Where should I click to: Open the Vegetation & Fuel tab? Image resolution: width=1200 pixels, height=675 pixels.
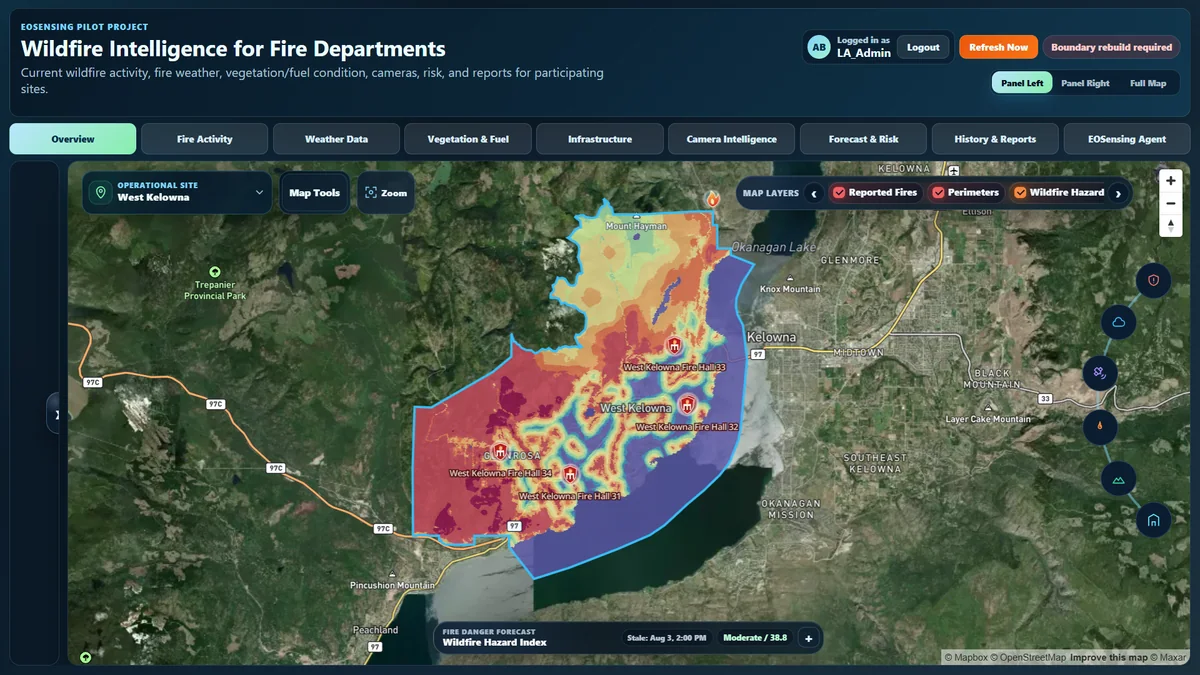pyautogui.click(x=468, y=139)
